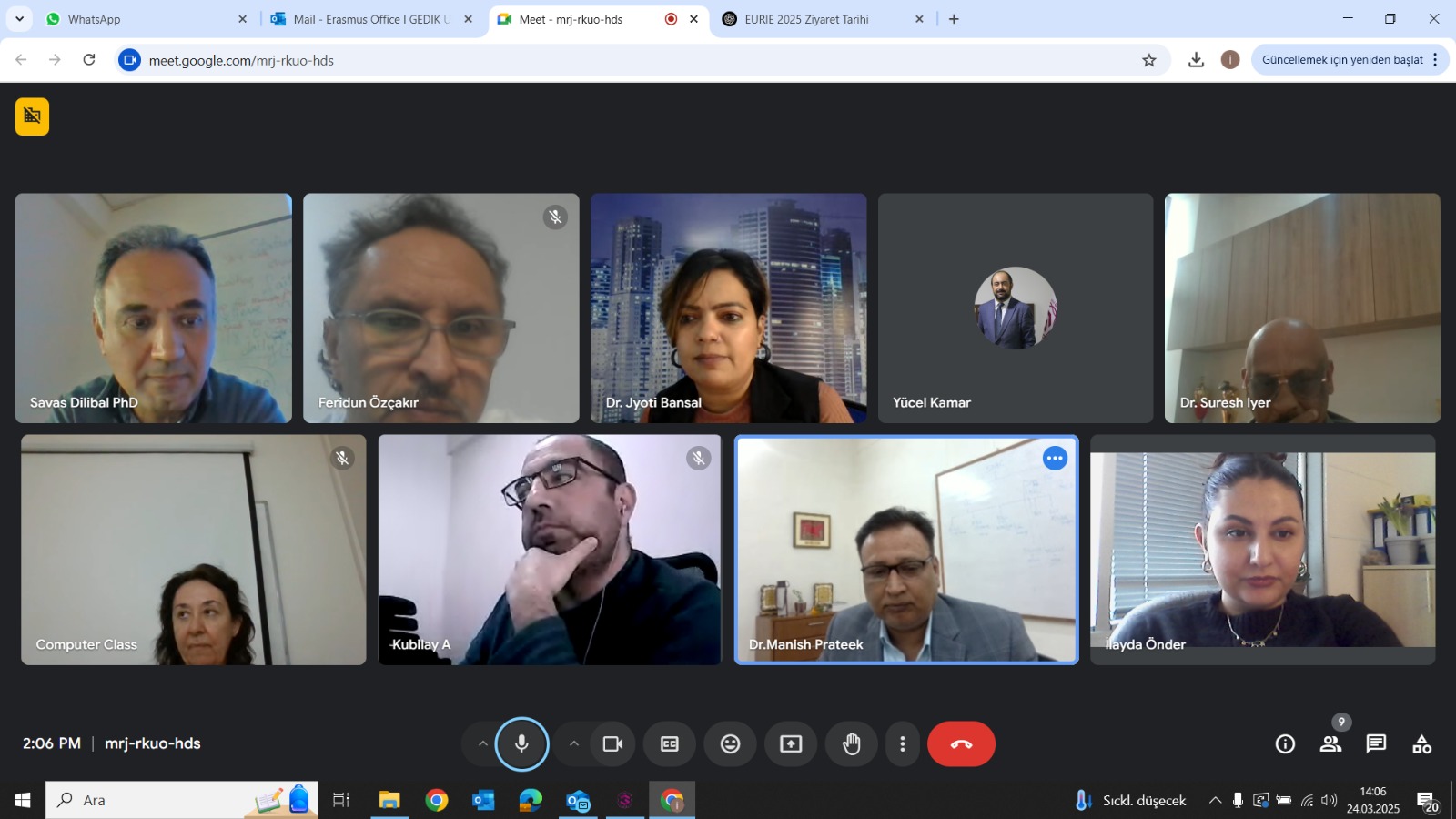Bookmark this page with the star icon

pyautogui.click(x=1149, y=60)
